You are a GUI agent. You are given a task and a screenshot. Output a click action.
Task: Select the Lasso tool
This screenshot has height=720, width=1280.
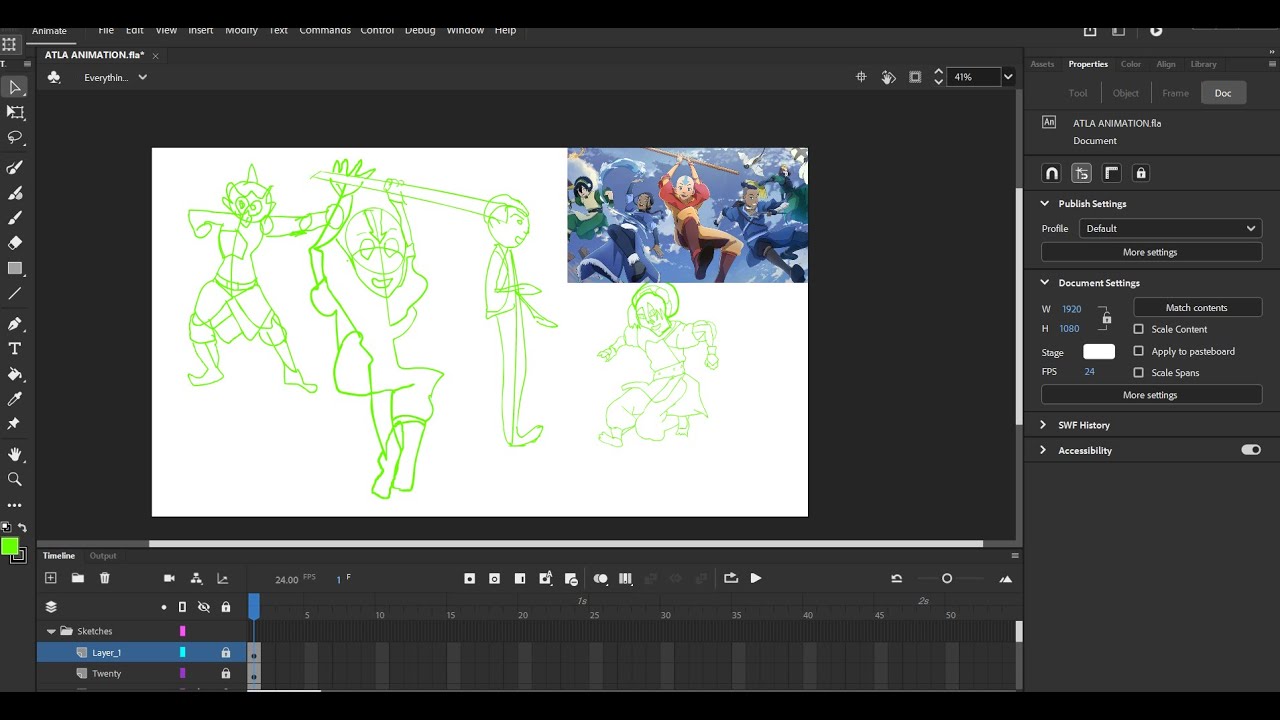15,138
